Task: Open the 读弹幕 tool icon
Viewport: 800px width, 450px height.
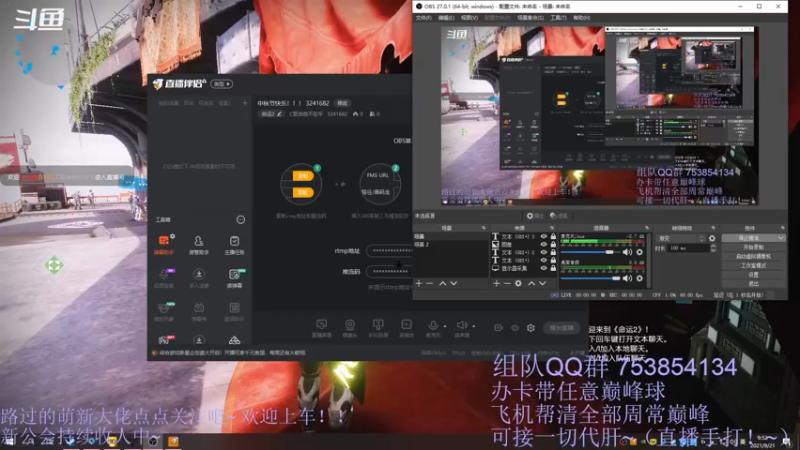Action: pos(234,278)
